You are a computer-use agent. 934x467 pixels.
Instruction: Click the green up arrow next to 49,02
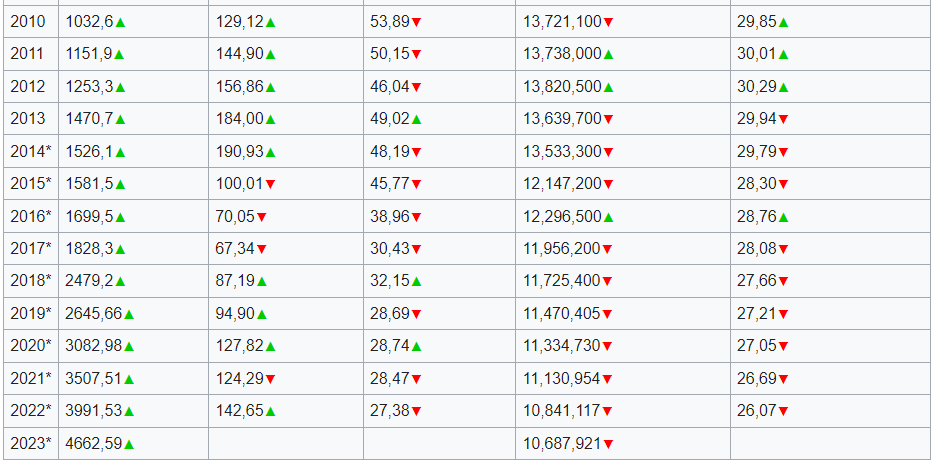(x=416, y=120)
